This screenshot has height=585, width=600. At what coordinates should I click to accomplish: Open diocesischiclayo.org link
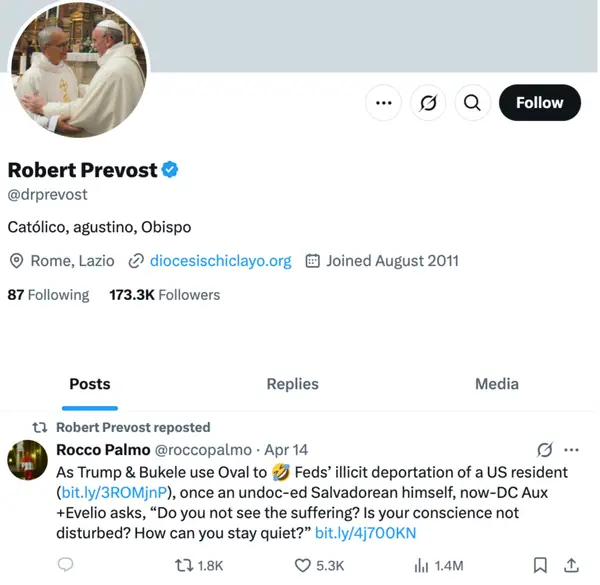point(220,261)
